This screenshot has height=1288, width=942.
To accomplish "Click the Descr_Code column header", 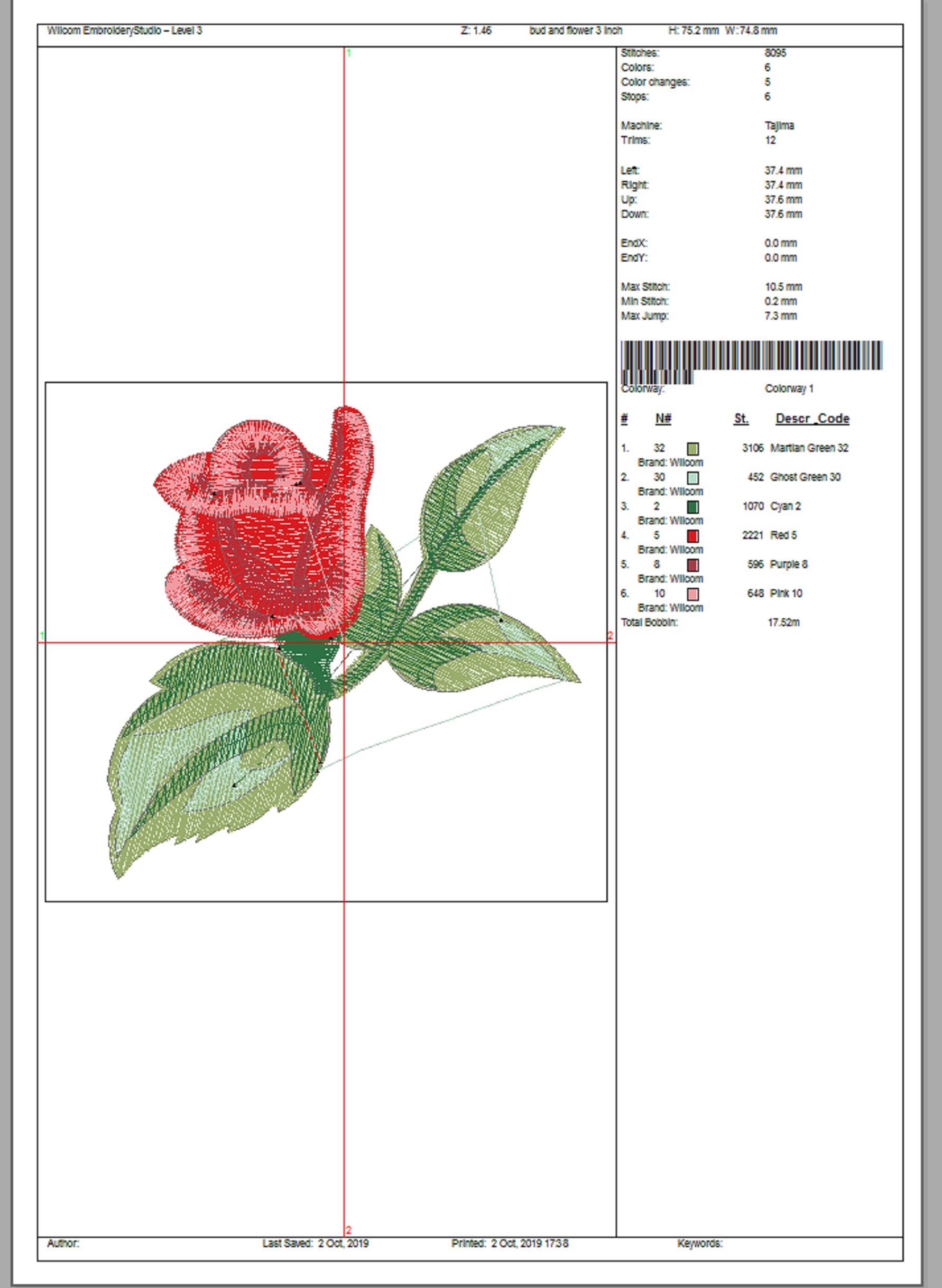I will tap(812, 419).
